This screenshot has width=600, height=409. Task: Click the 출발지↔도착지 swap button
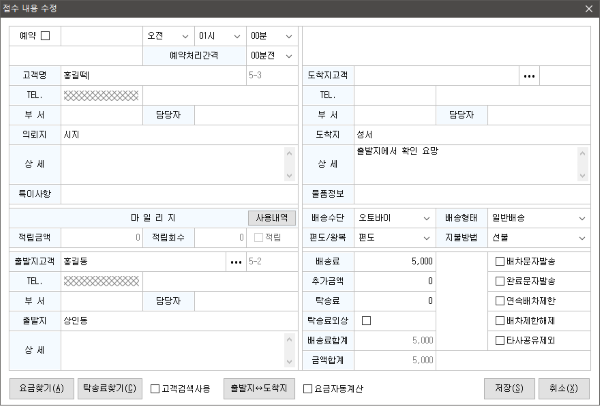(x=259, y=388)
